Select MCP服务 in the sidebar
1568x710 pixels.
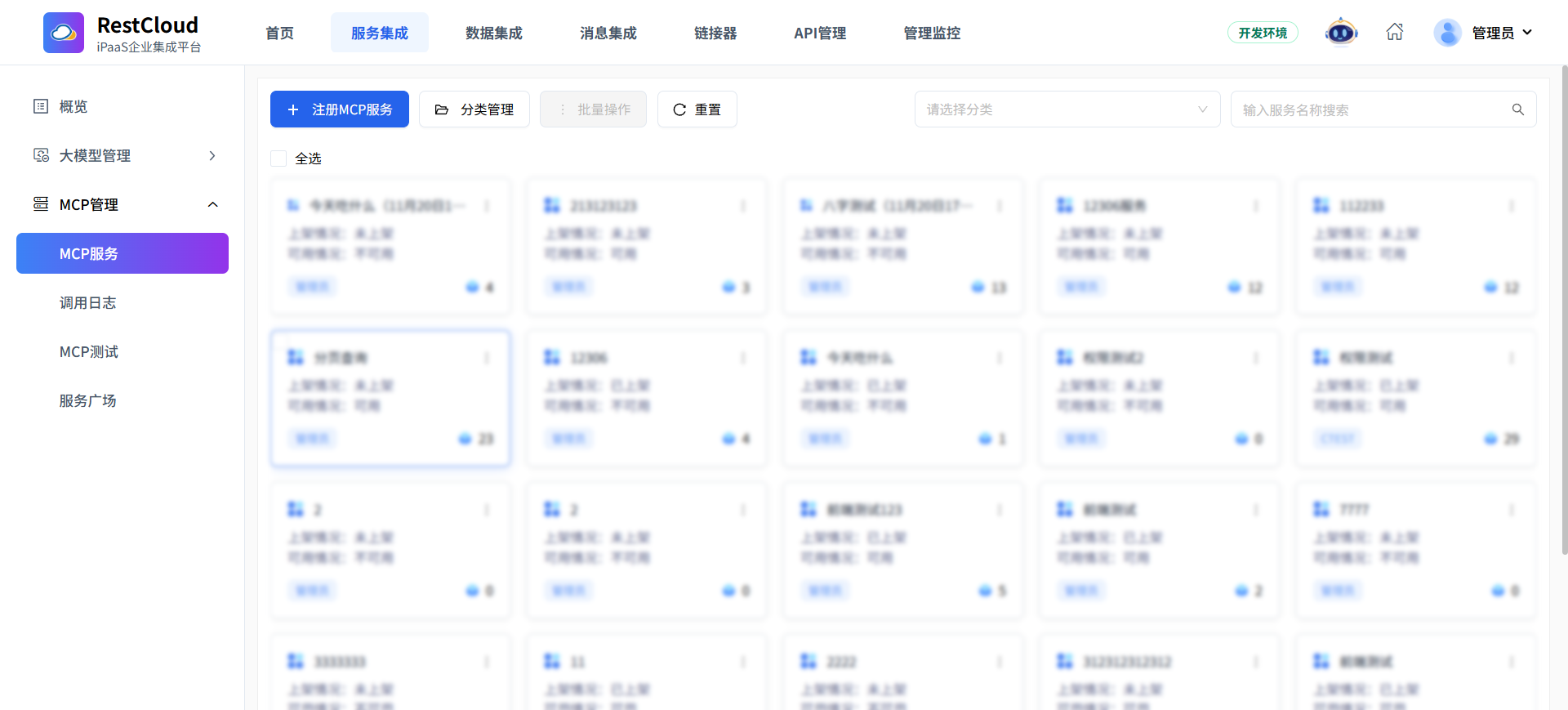tap(122, 253)
